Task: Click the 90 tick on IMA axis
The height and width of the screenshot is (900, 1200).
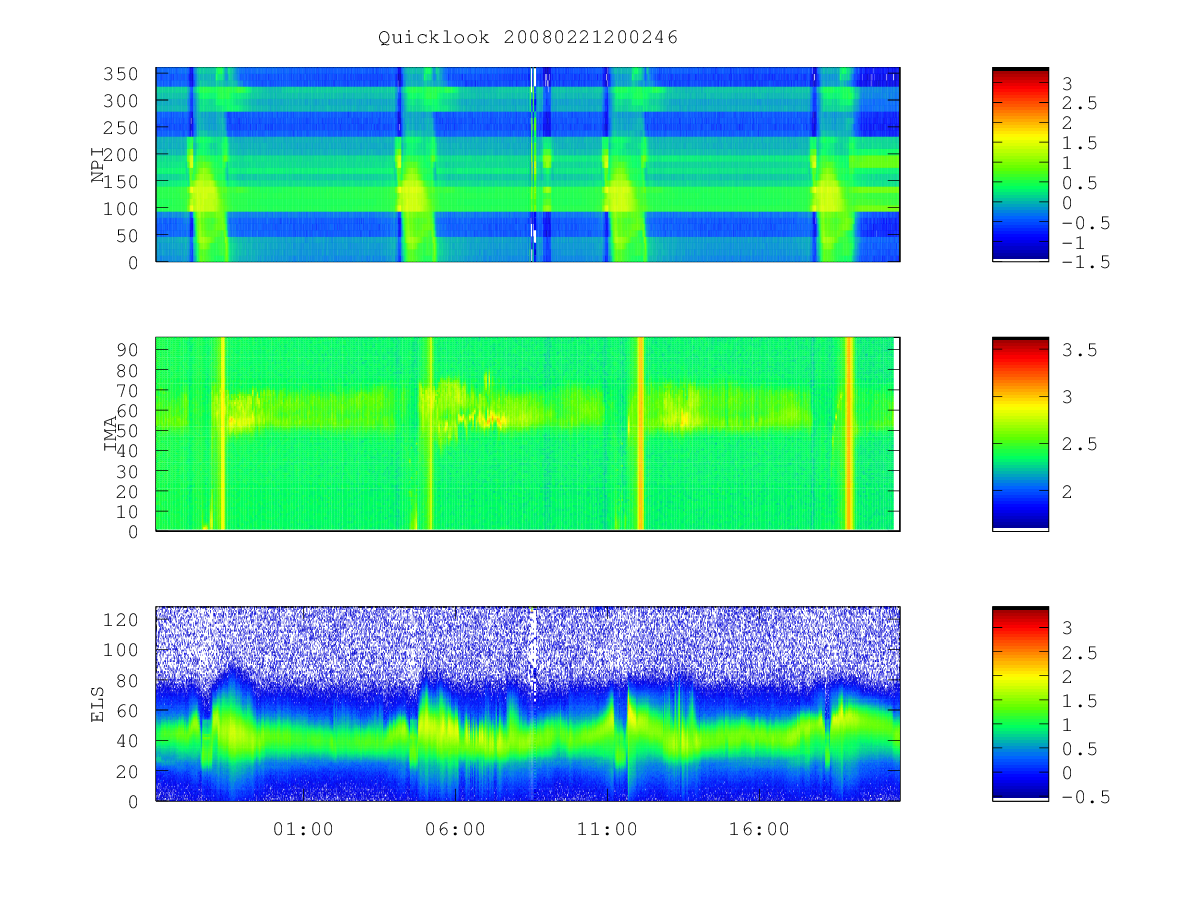Action: [138, 349]
